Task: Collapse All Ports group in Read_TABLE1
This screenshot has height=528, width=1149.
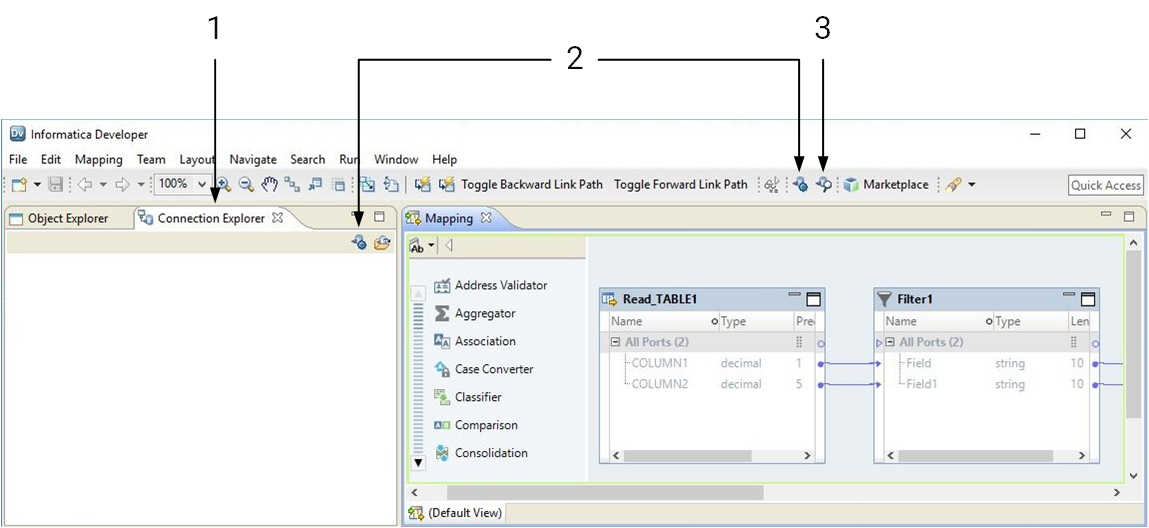Action: [615, 342]
